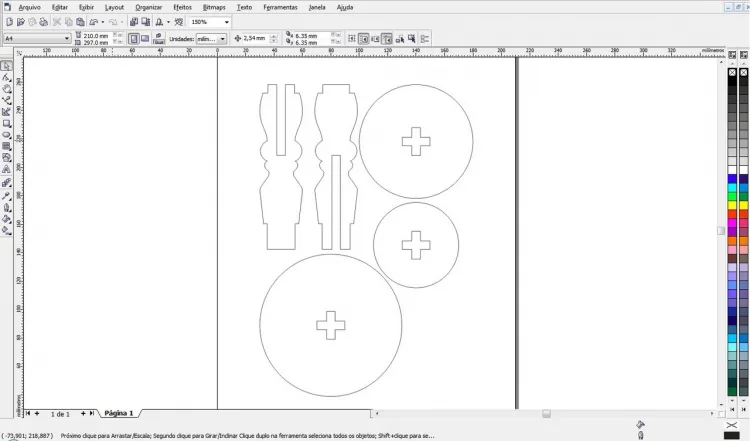Open the Texto menu

(244, 7)
